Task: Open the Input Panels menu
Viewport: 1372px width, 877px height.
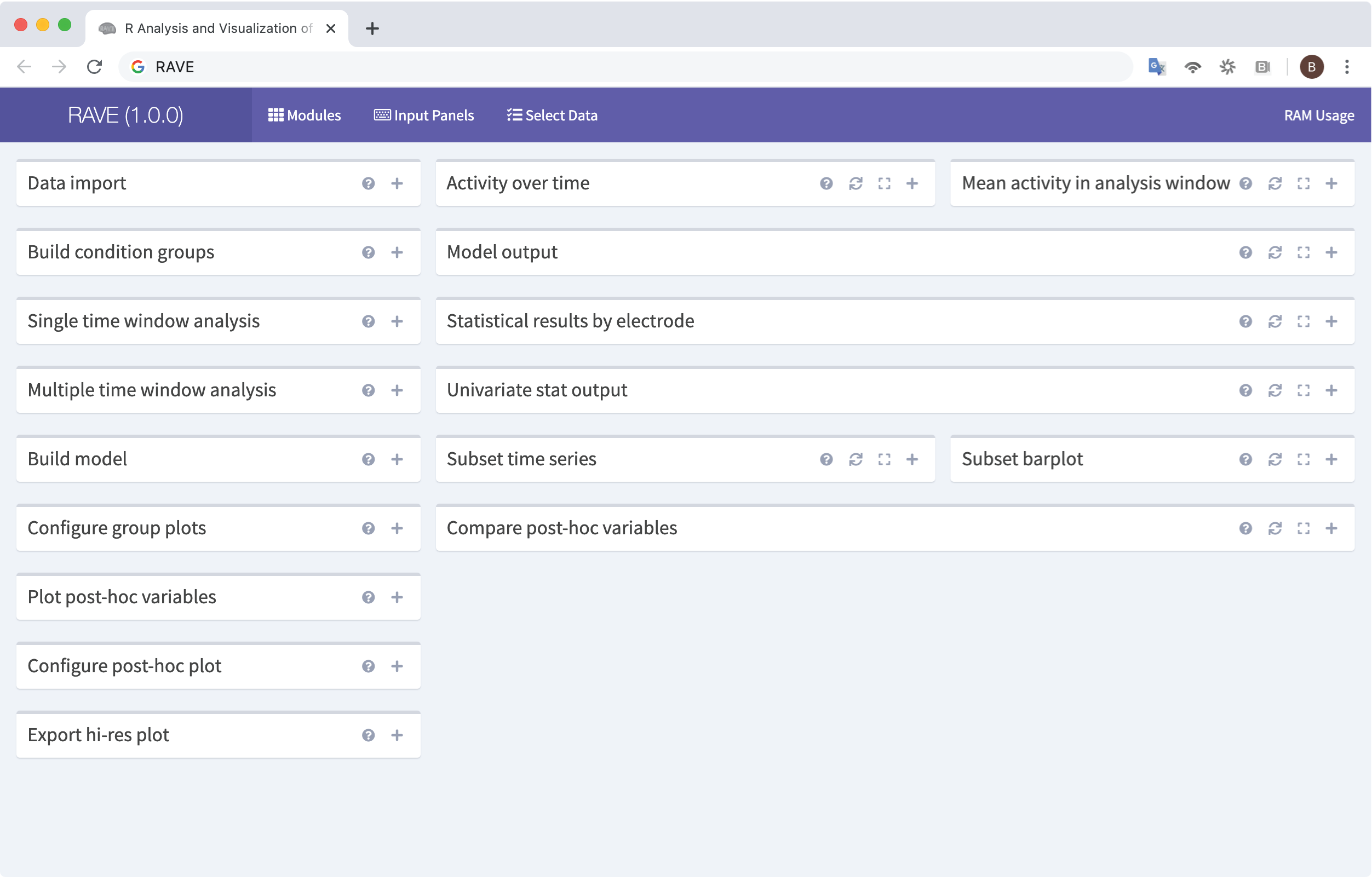Action: point(424,115)
